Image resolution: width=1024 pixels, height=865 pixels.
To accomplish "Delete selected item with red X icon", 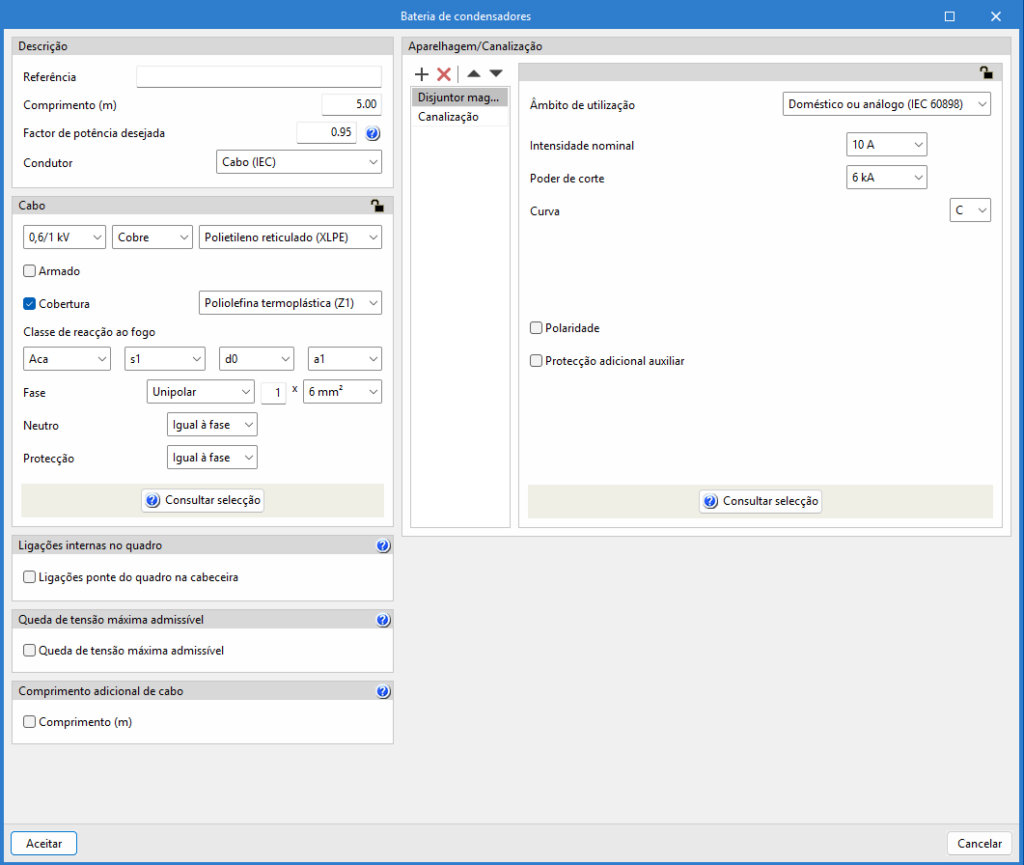I will coord(444,74).
